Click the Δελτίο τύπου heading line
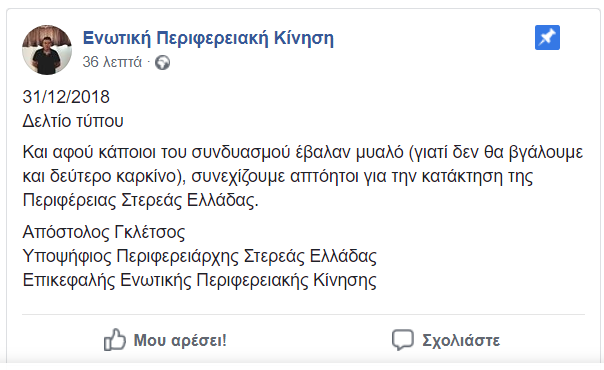Viewport: 604px width, 370px height. coord(73,121)
